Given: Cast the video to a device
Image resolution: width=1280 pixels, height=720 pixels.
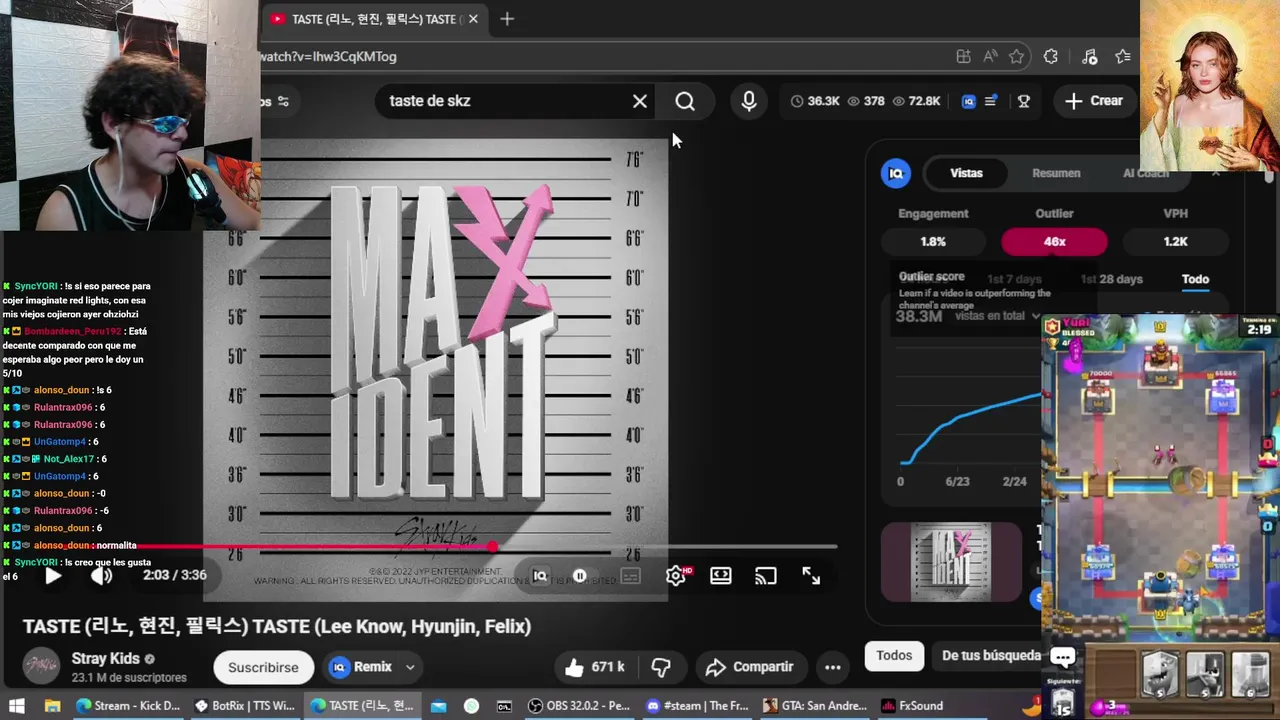Looking at the screenshot, I should click(766, 575).
